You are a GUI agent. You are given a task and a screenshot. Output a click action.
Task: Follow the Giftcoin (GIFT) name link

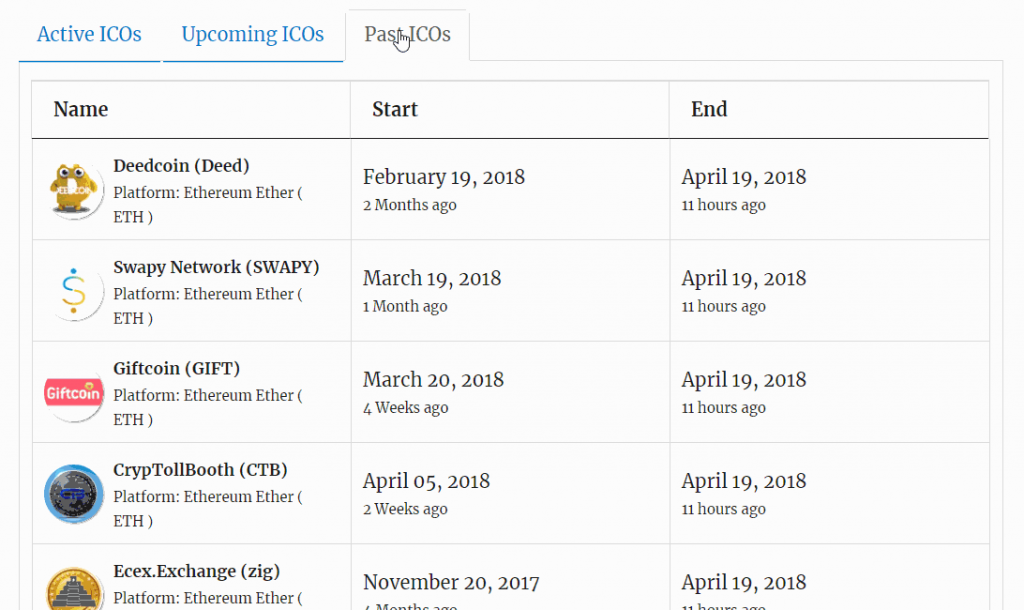176,368
